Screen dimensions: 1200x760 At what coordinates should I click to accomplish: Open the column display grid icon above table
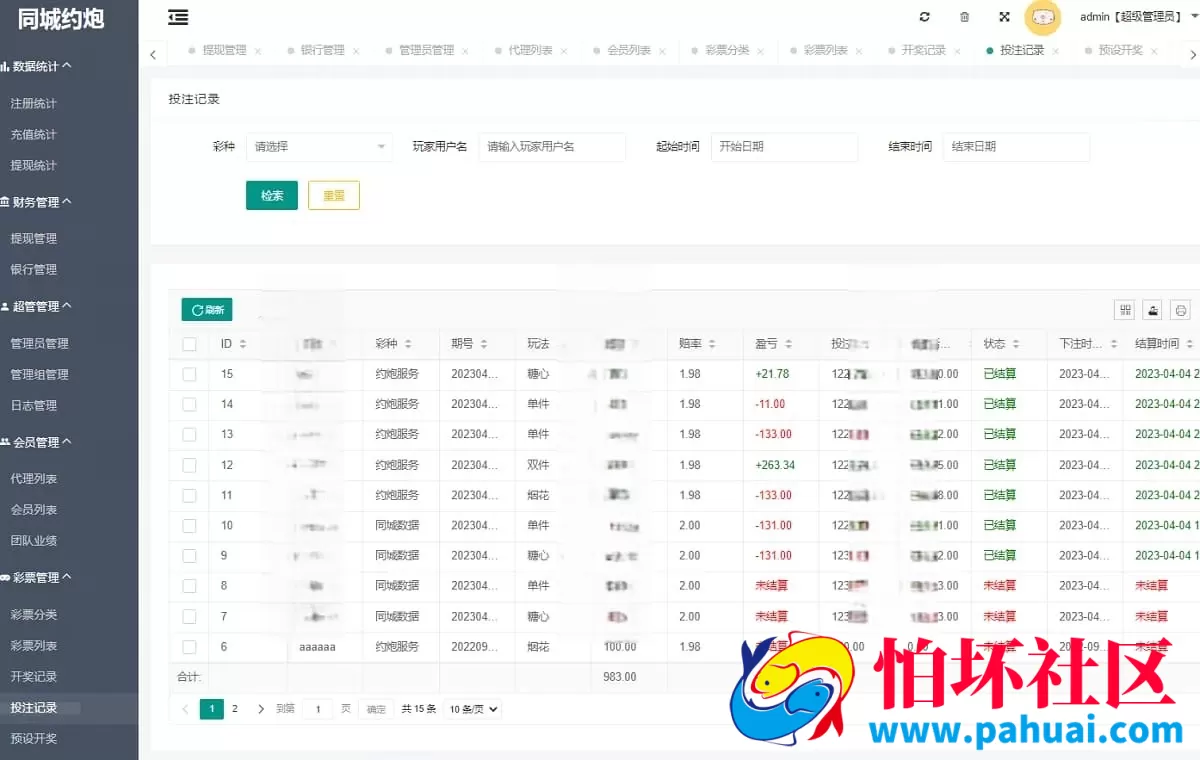(1124, 310)
